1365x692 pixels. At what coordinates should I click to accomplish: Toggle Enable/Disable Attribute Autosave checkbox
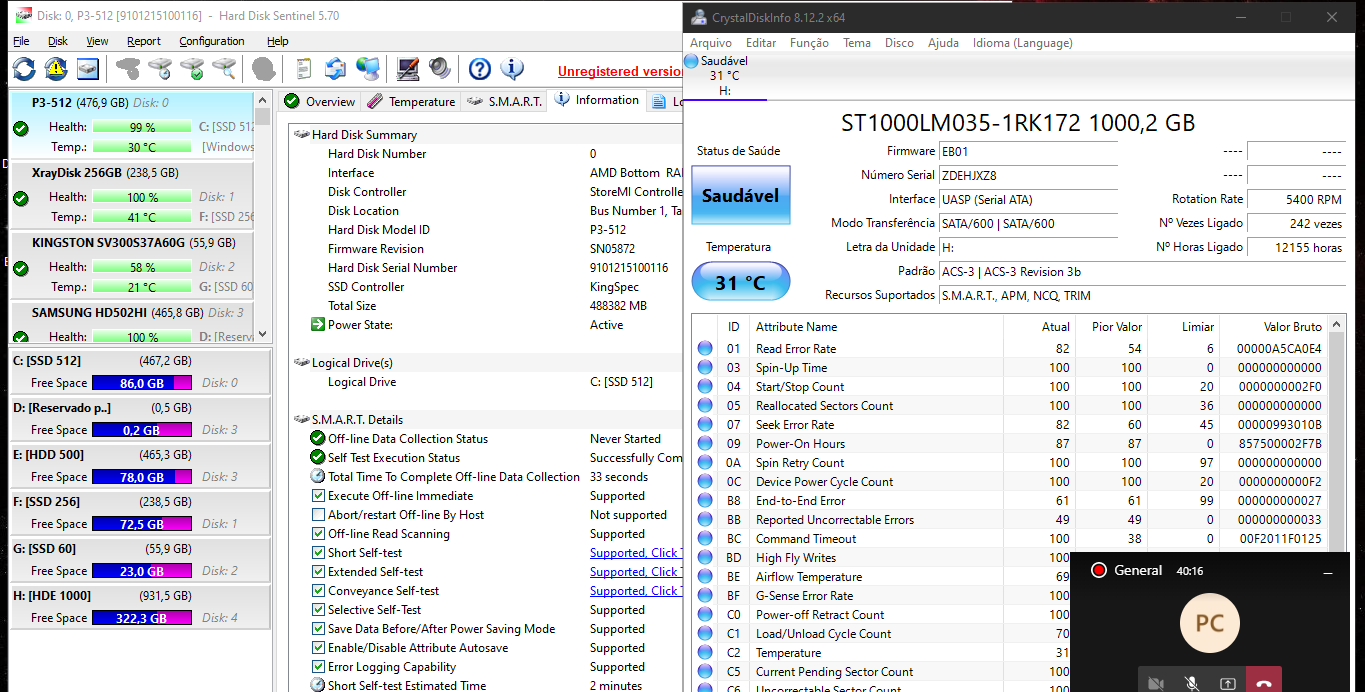(318, 648)
